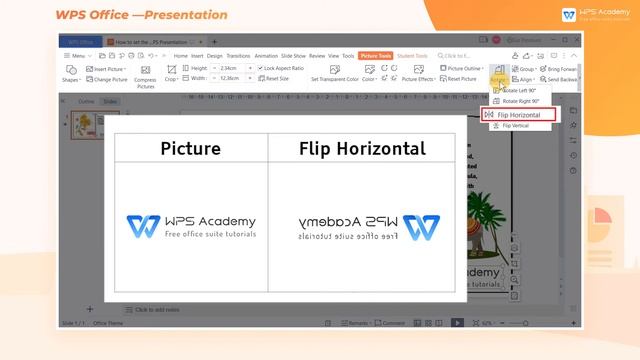This screenshot has width=640, height=360.
Task: Choose Rotate Right 90° from the menu
Action: point(516,101)
